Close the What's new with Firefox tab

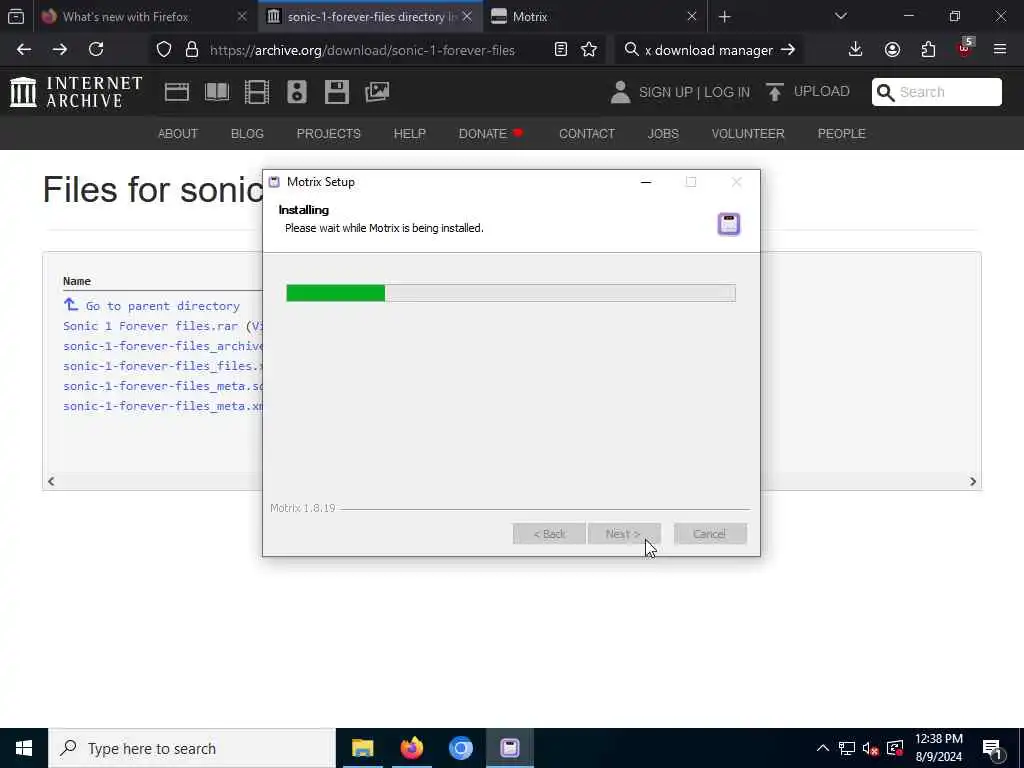pyautogui.click(x=242, y=17)
